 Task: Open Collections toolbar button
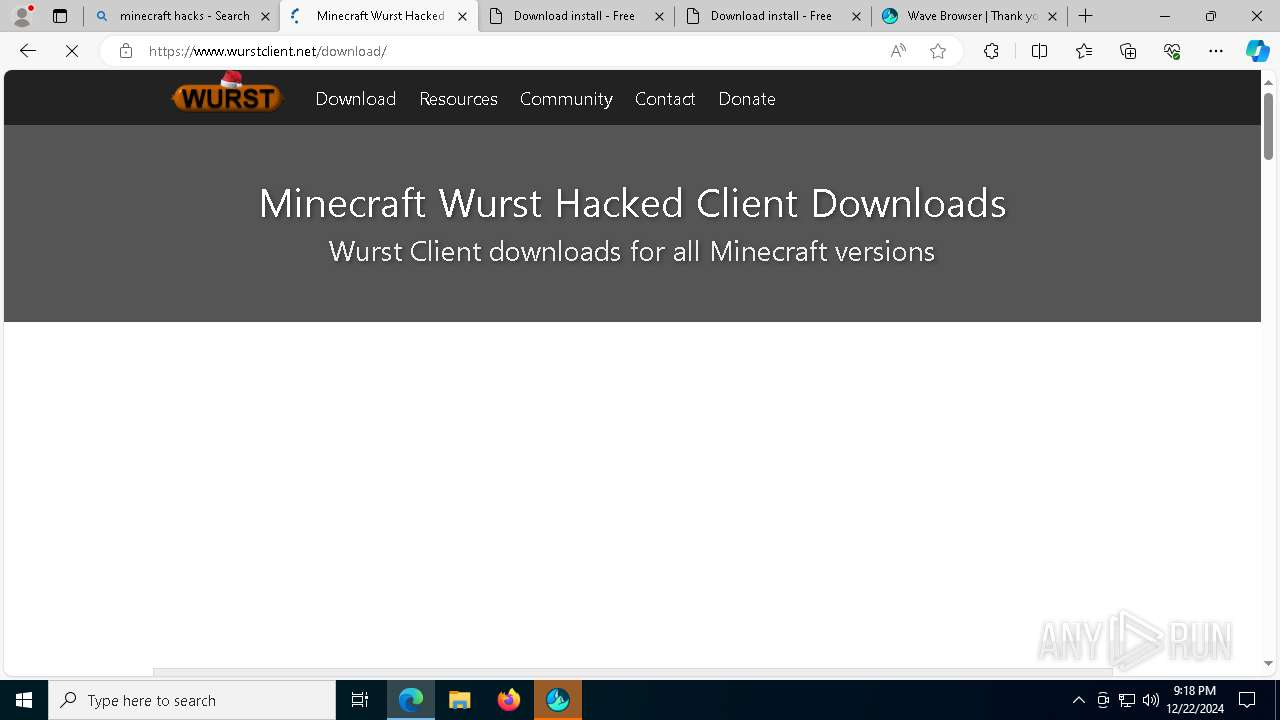tap(1128, 51)
